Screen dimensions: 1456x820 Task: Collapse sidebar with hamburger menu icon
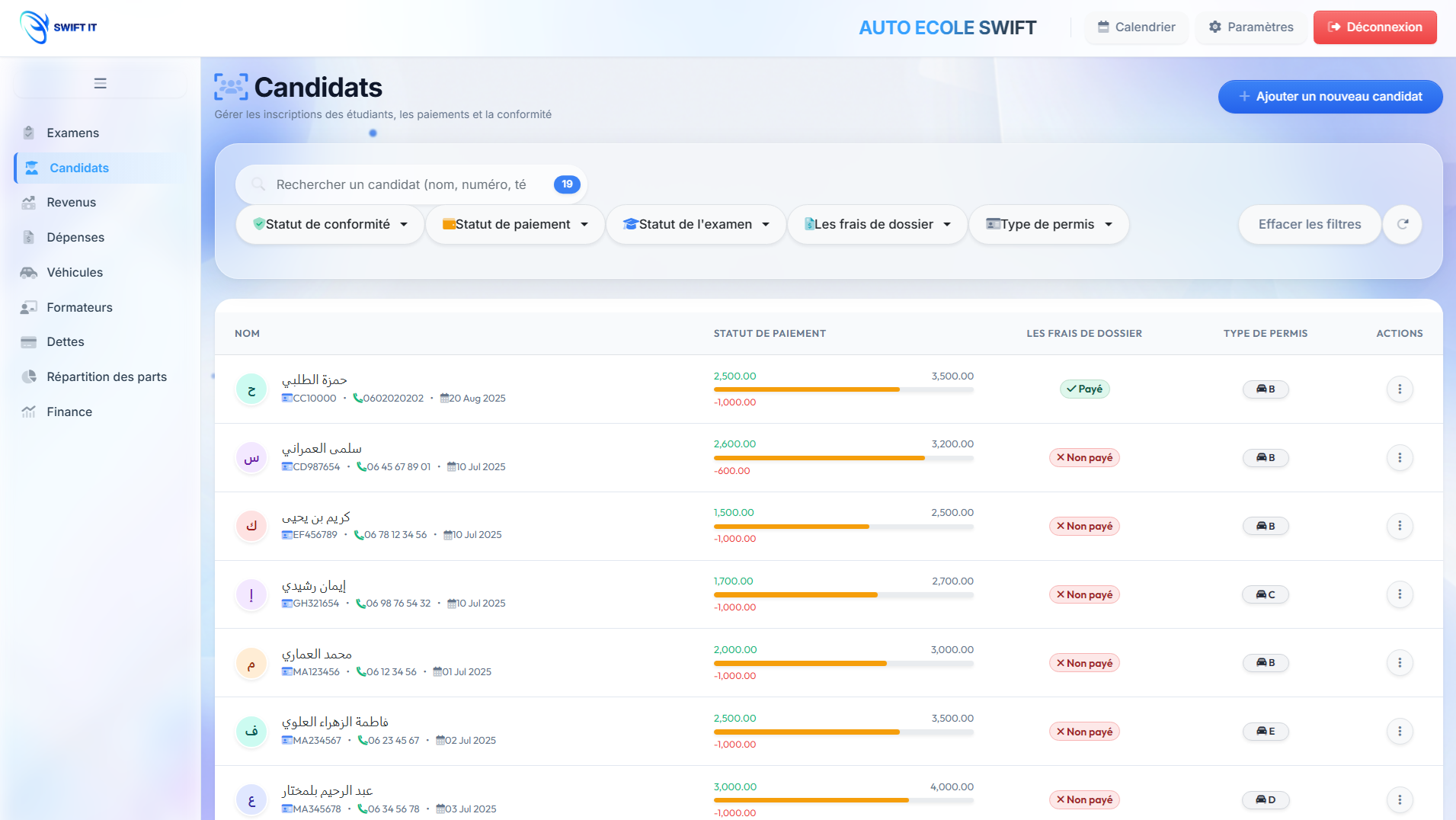[100, 83]
